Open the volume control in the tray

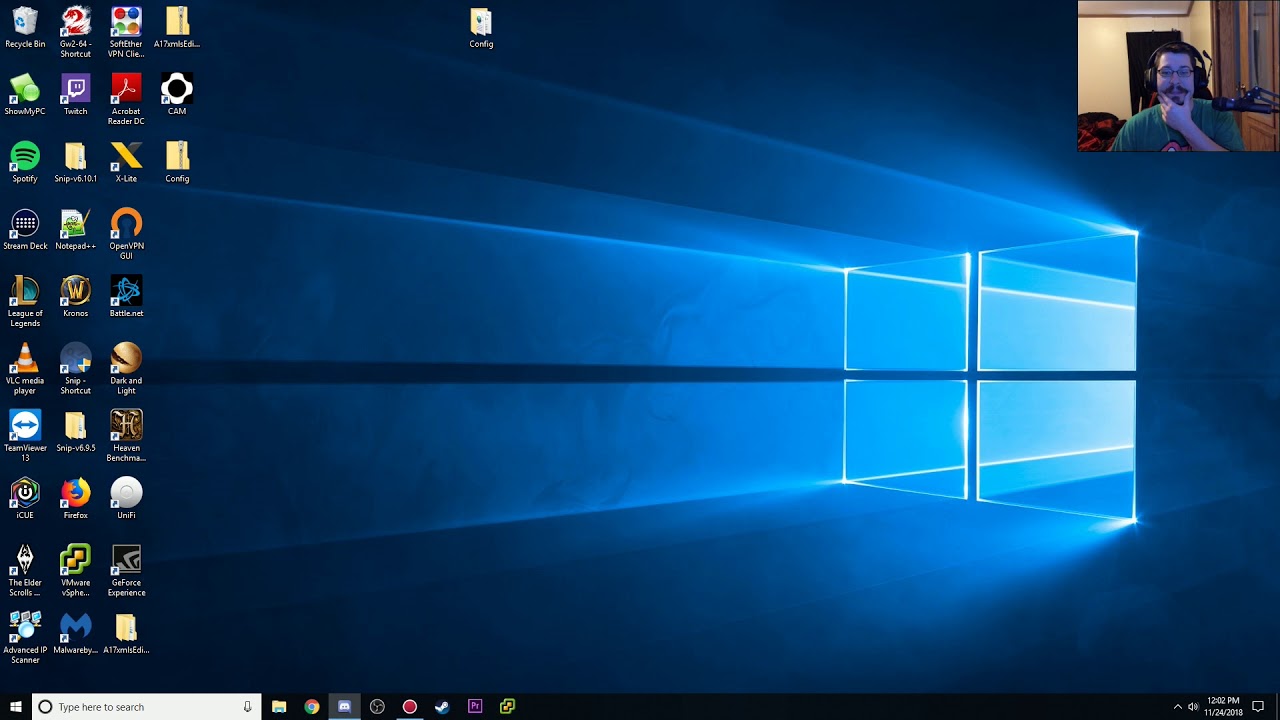pyautogui.click(x=1193, y=707)
